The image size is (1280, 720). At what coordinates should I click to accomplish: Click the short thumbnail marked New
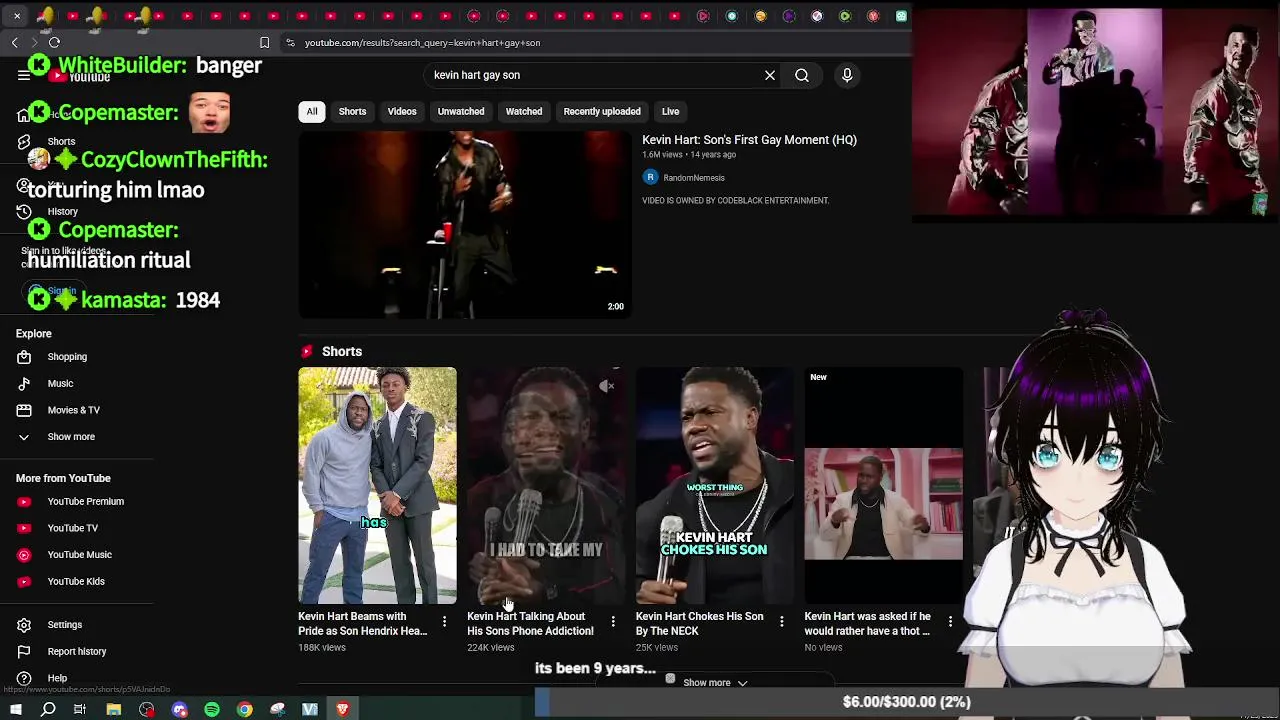pos(884,485)
